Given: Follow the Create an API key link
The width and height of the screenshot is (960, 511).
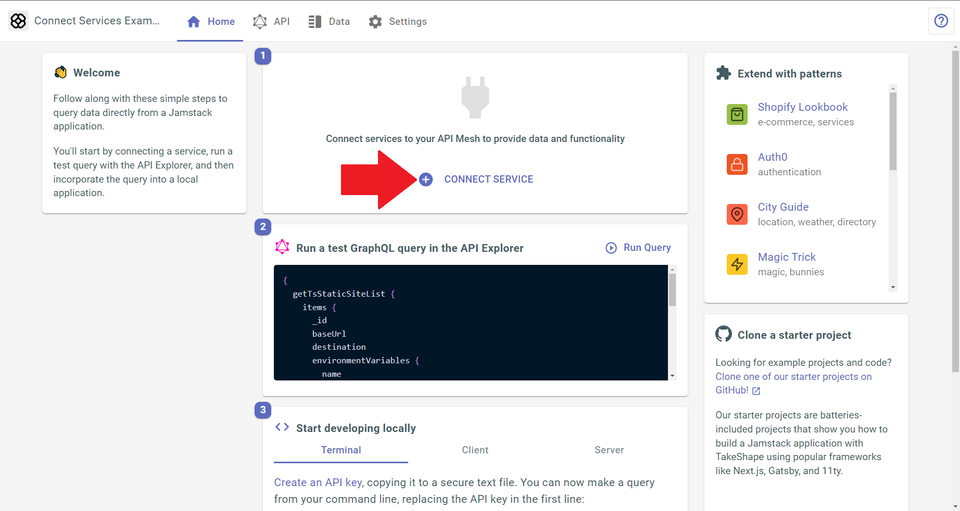Looking at the screenshot, I should (318, 482).
